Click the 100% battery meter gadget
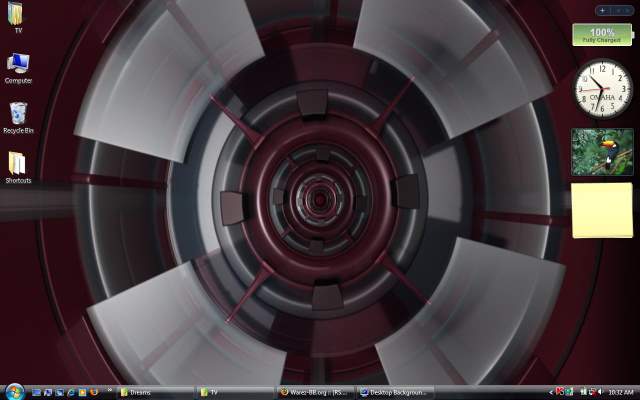The height and width of the screenshot is (400, 640). [602, 35]
